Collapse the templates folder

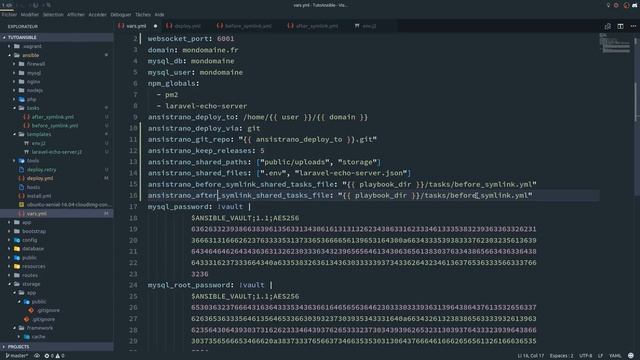pos(57,134)
